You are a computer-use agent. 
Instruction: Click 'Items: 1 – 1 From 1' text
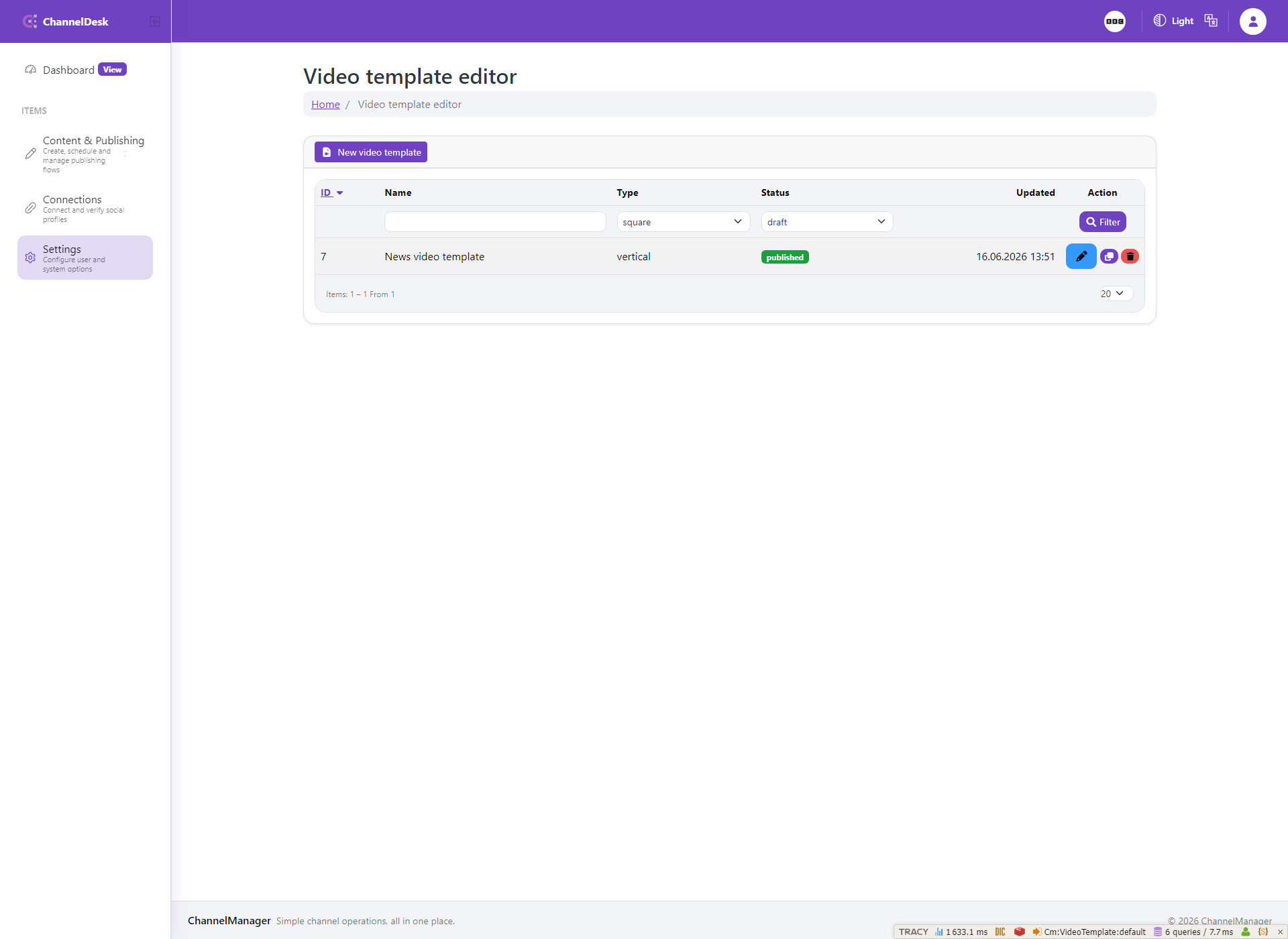(360, 294)
